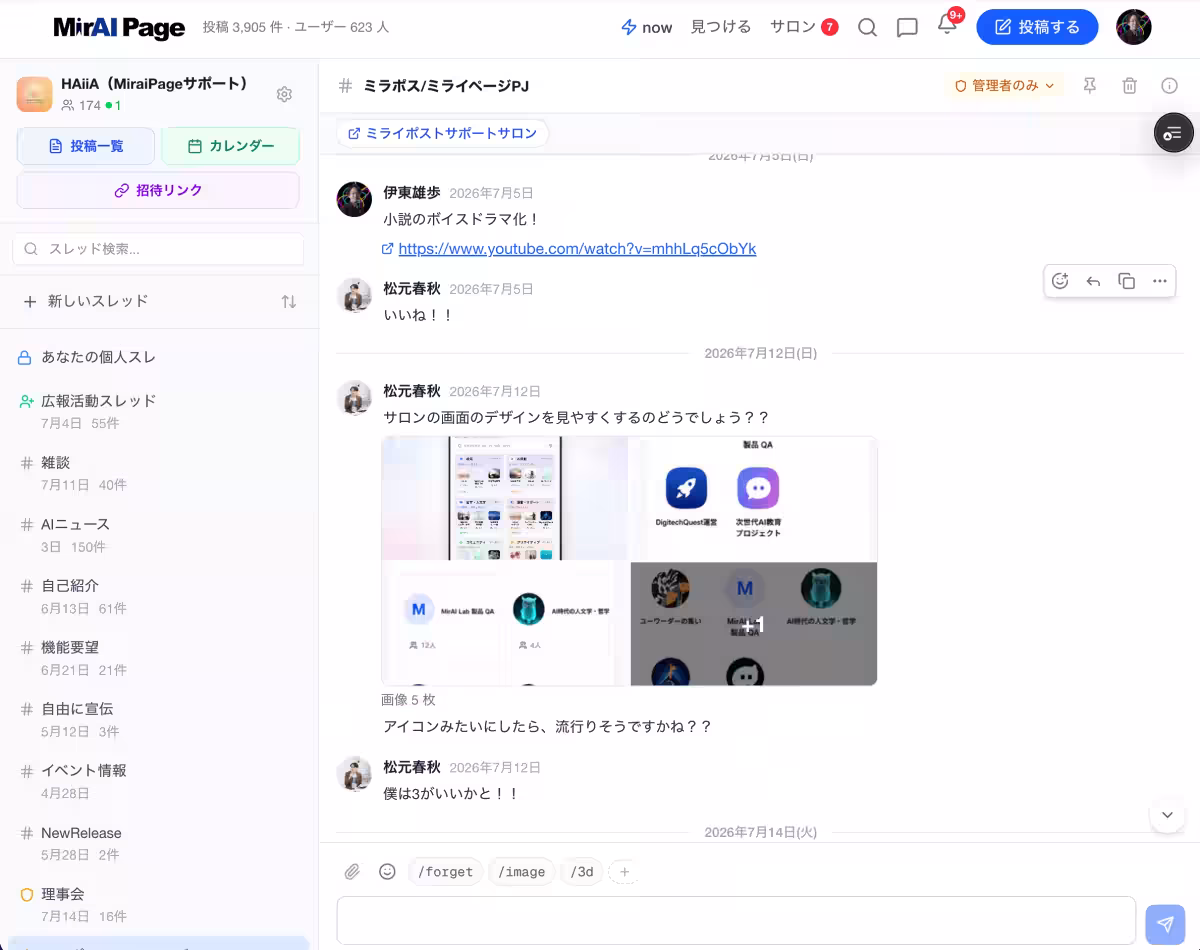Open the +1 more images thumbnail
The width and height of the screenshot is (1200, 950).
(x=754, y=624)
